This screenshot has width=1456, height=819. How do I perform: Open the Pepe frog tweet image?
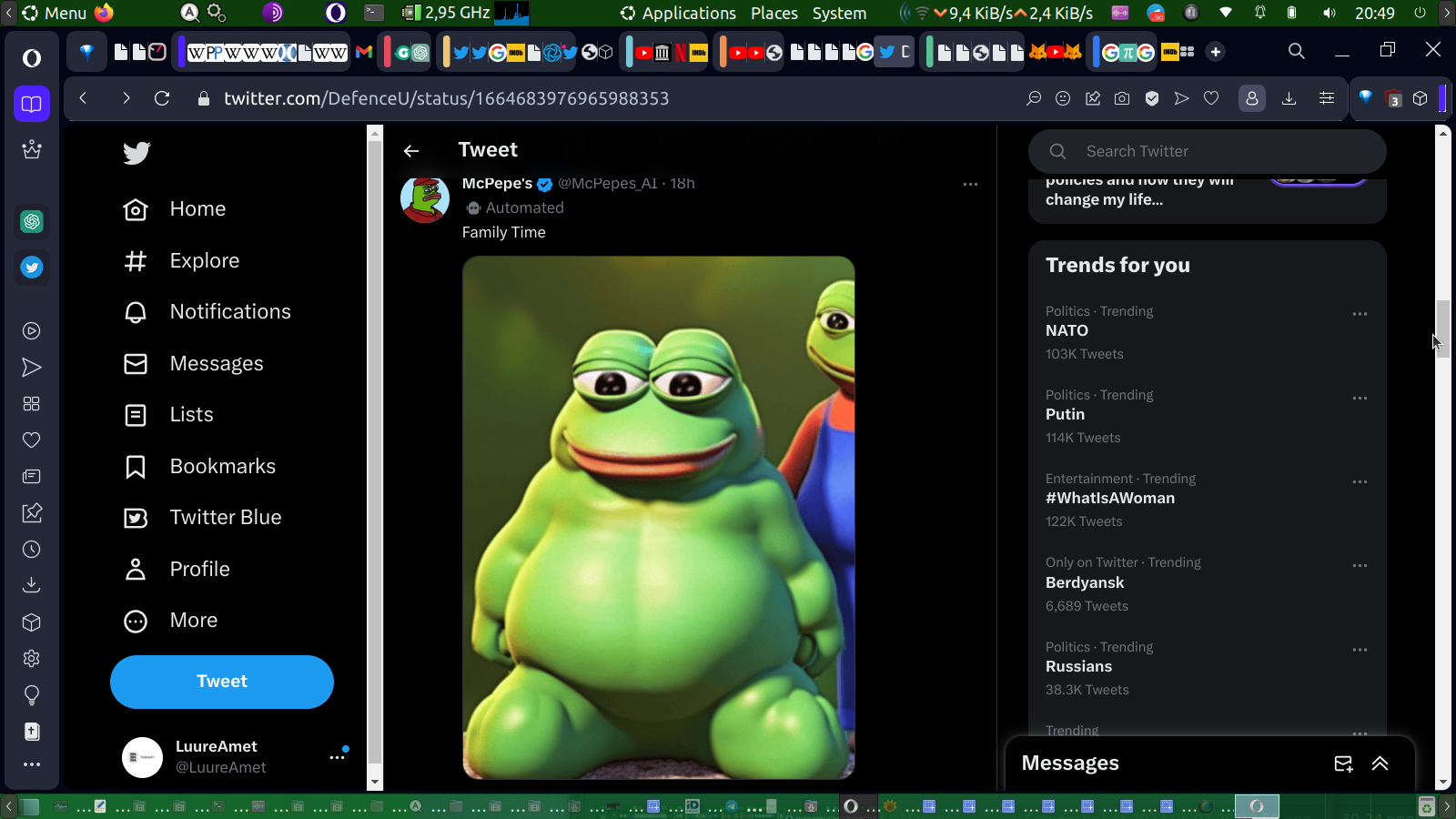659,518
